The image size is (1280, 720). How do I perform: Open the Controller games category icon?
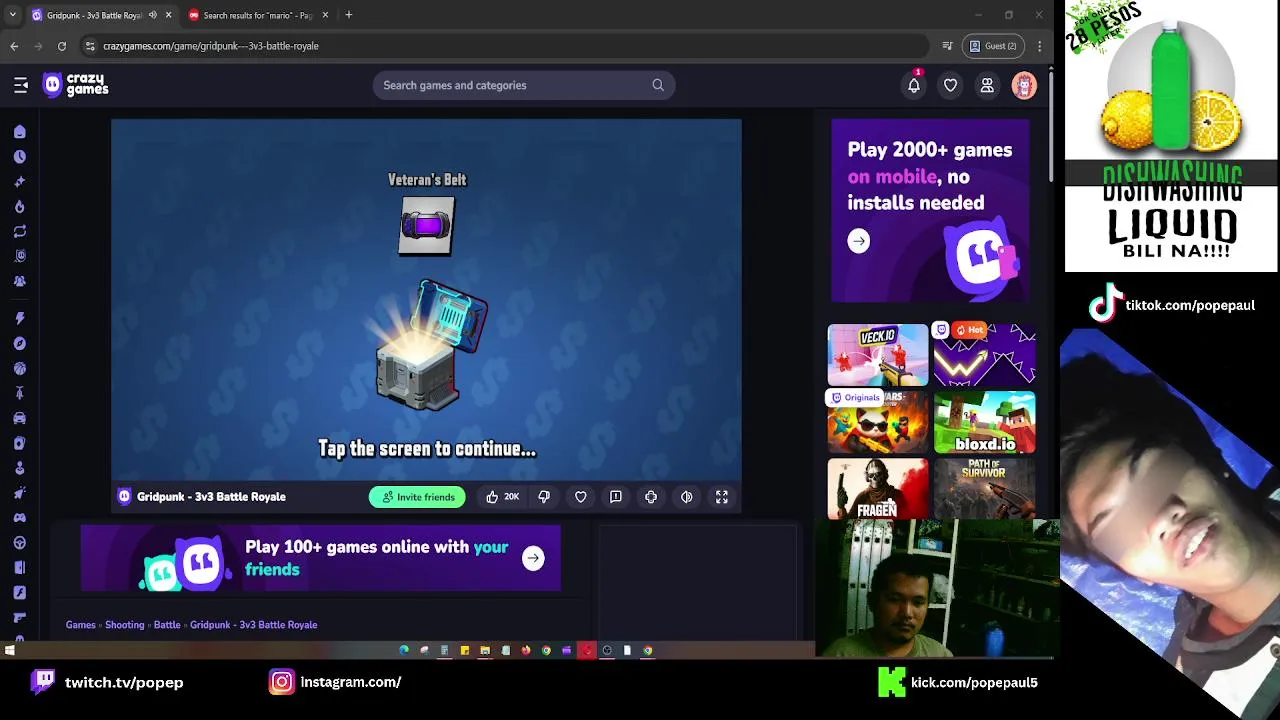click(19, 518)
